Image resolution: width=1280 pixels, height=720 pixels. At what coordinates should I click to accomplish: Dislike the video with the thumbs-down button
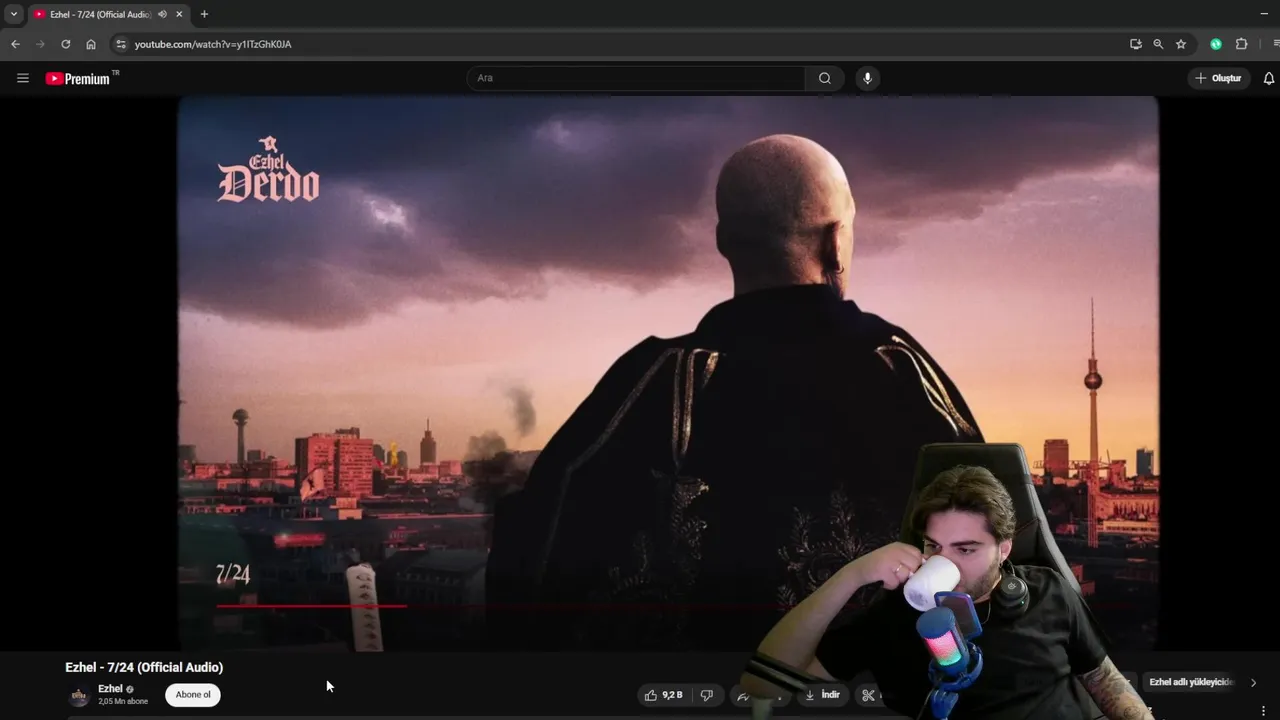706,695
